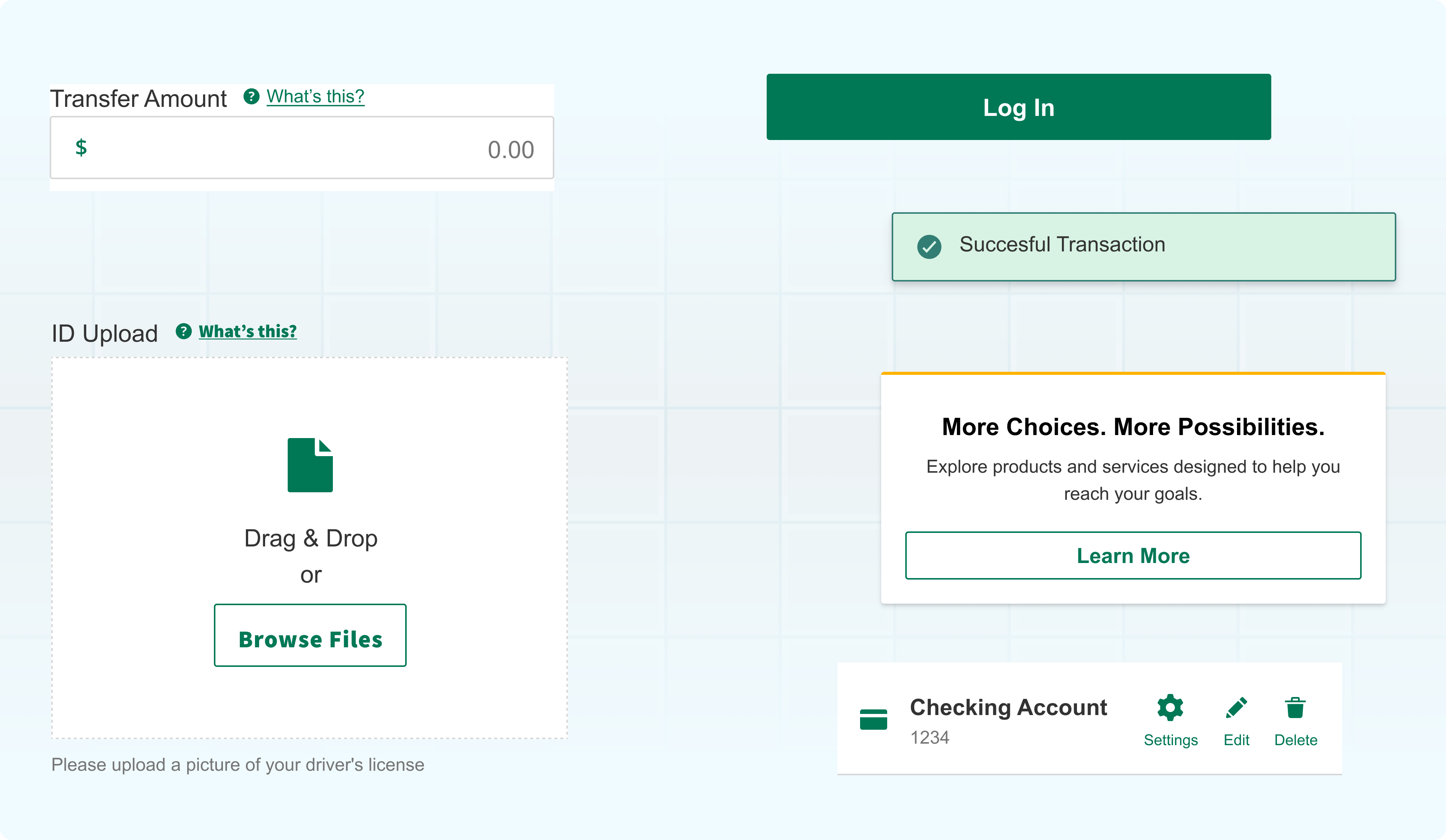Click the dollar sign in amount field
The image size is (1446, 840).
81,148
